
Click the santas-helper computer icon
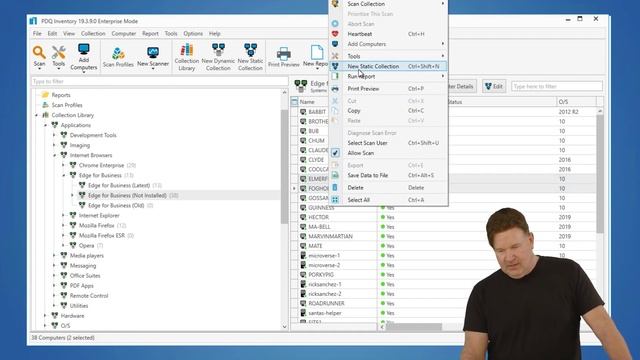coord(303,313)
